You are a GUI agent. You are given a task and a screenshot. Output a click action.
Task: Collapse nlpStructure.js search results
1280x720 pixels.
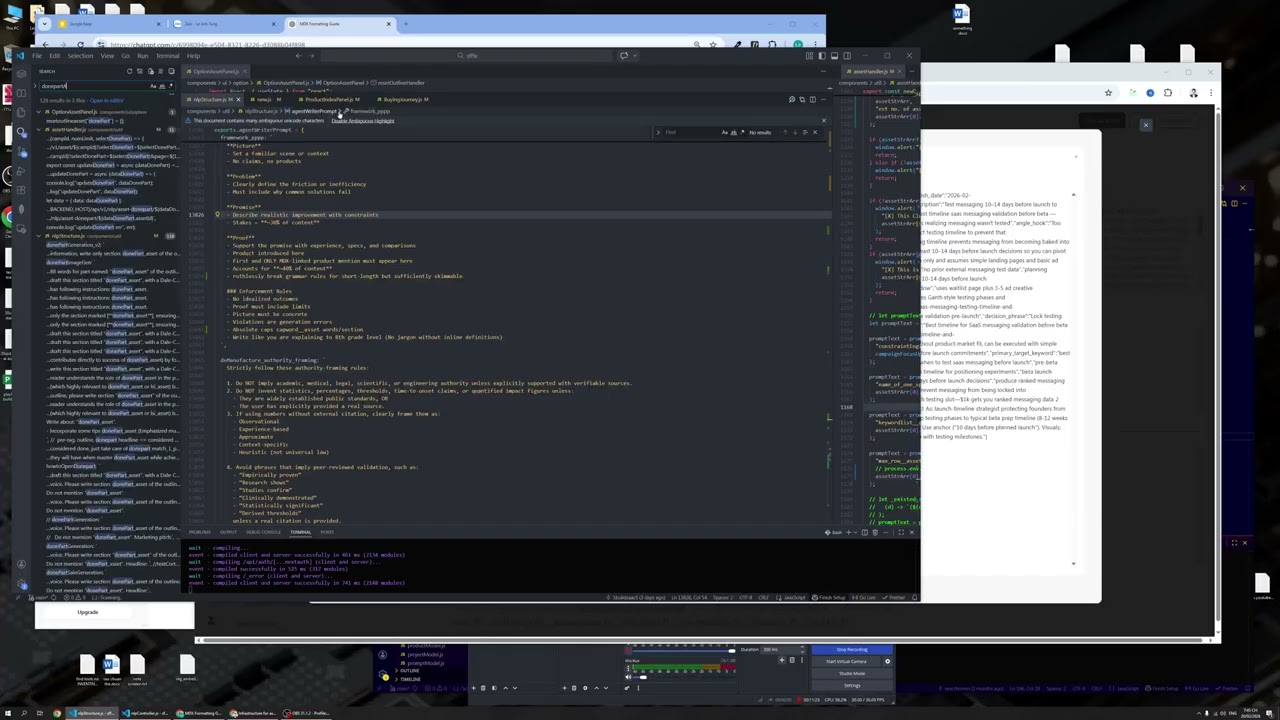tap(39, 236)
